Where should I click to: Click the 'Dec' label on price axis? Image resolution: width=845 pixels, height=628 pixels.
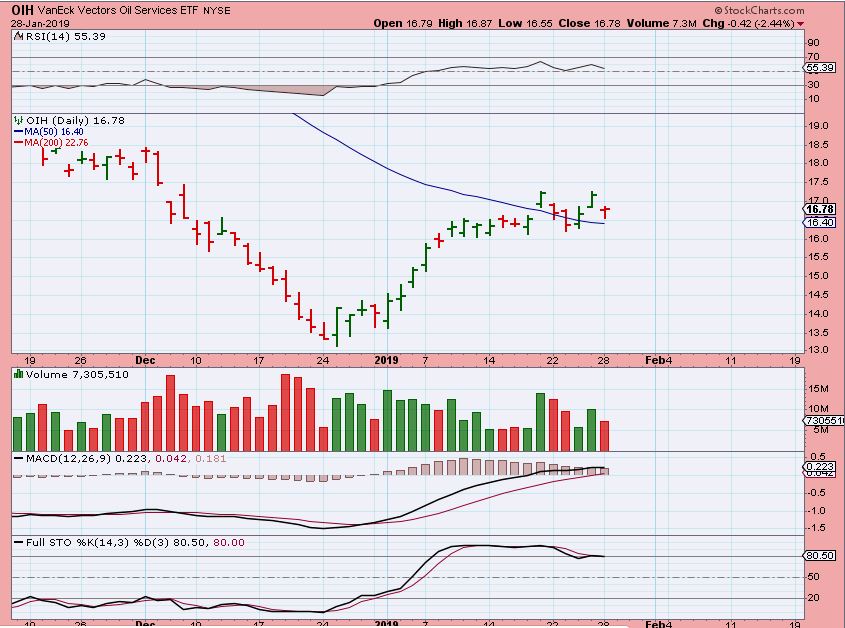tap(145, 360)
